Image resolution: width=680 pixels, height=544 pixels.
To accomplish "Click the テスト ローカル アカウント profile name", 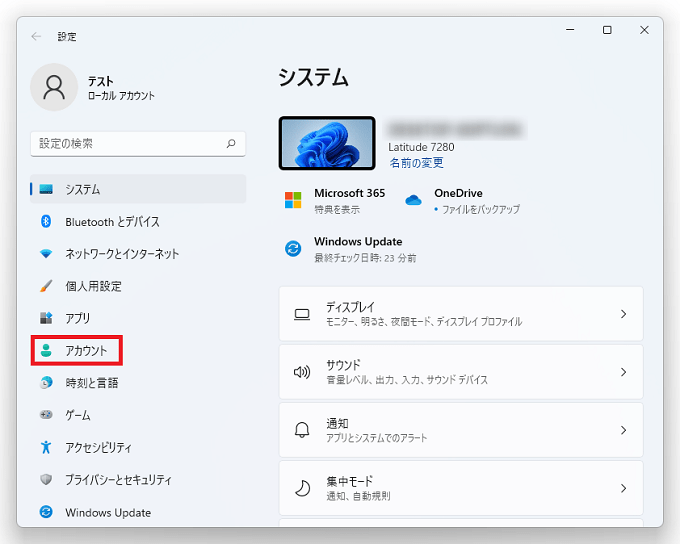I will [121, 88].
